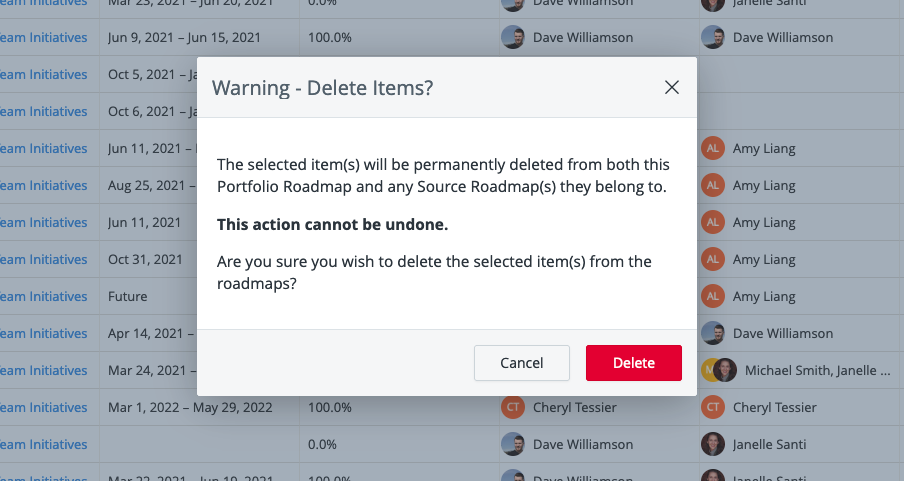Open Team Initiatives link in the Future row
The height and width of the screenshot is (481, 904).
(x=43, y=296)
